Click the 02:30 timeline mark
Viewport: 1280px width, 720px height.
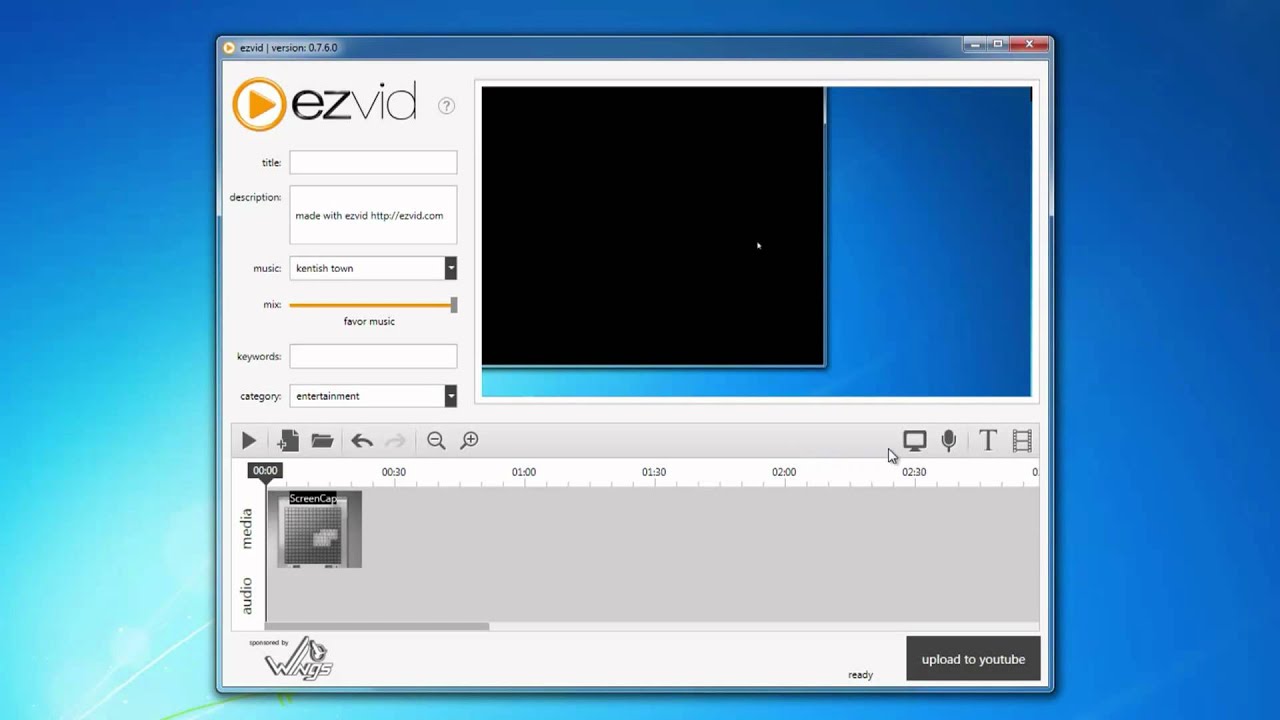[914, 472]
